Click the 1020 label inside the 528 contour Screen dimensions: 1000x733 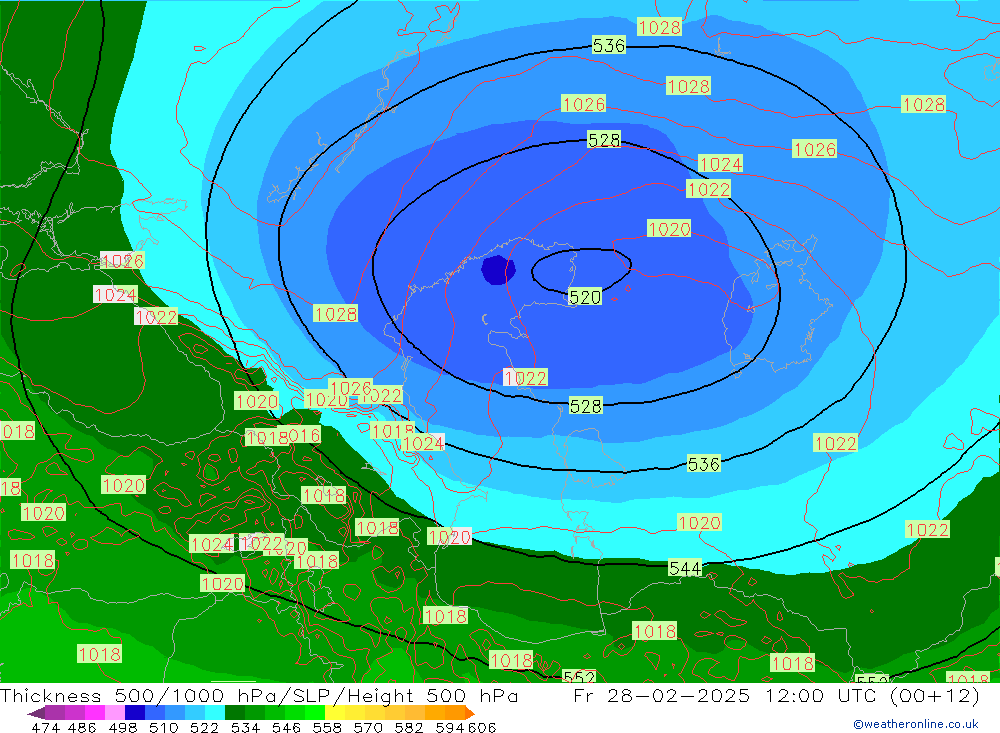(x=669, y=229)
